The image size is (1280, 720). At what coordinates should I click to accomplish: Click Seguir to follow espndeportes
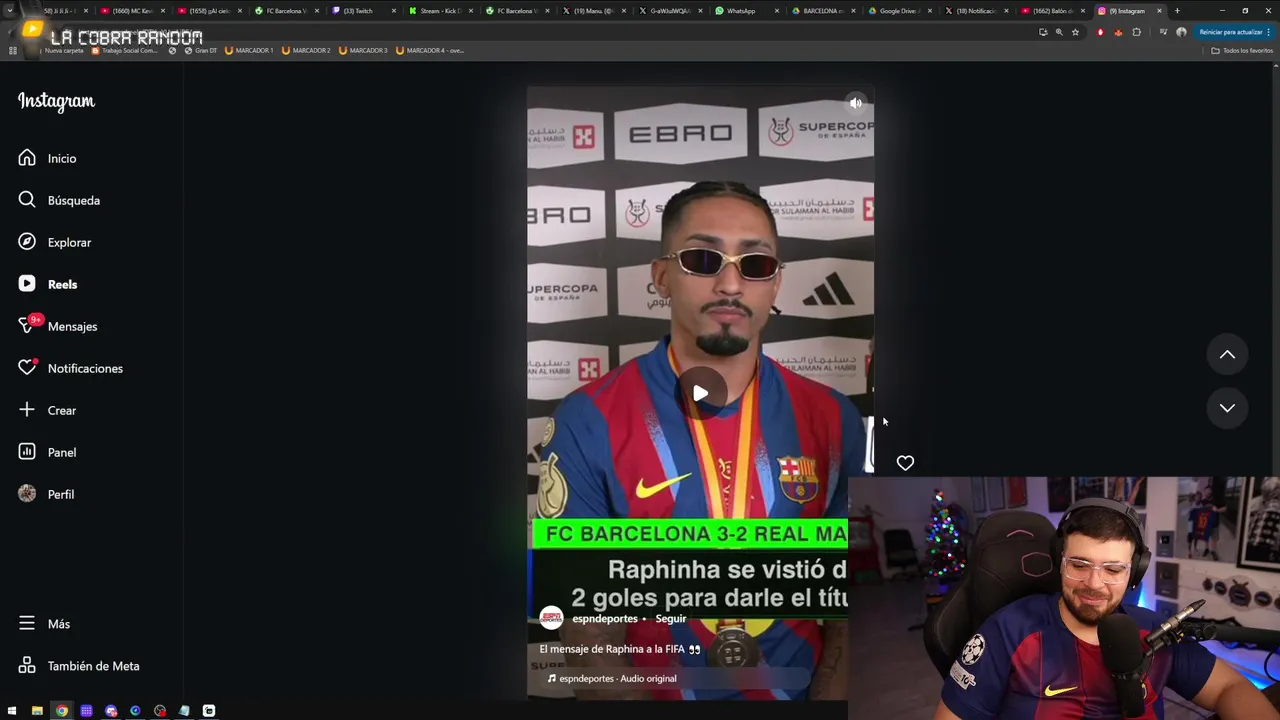[x=670, y=619]
